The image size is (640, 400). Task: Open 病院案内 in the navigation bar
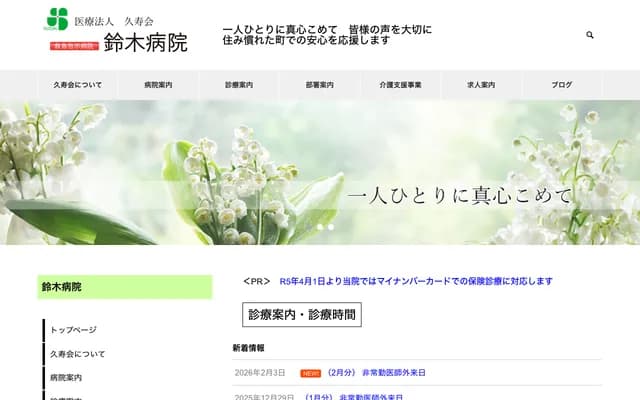point(158,85)
